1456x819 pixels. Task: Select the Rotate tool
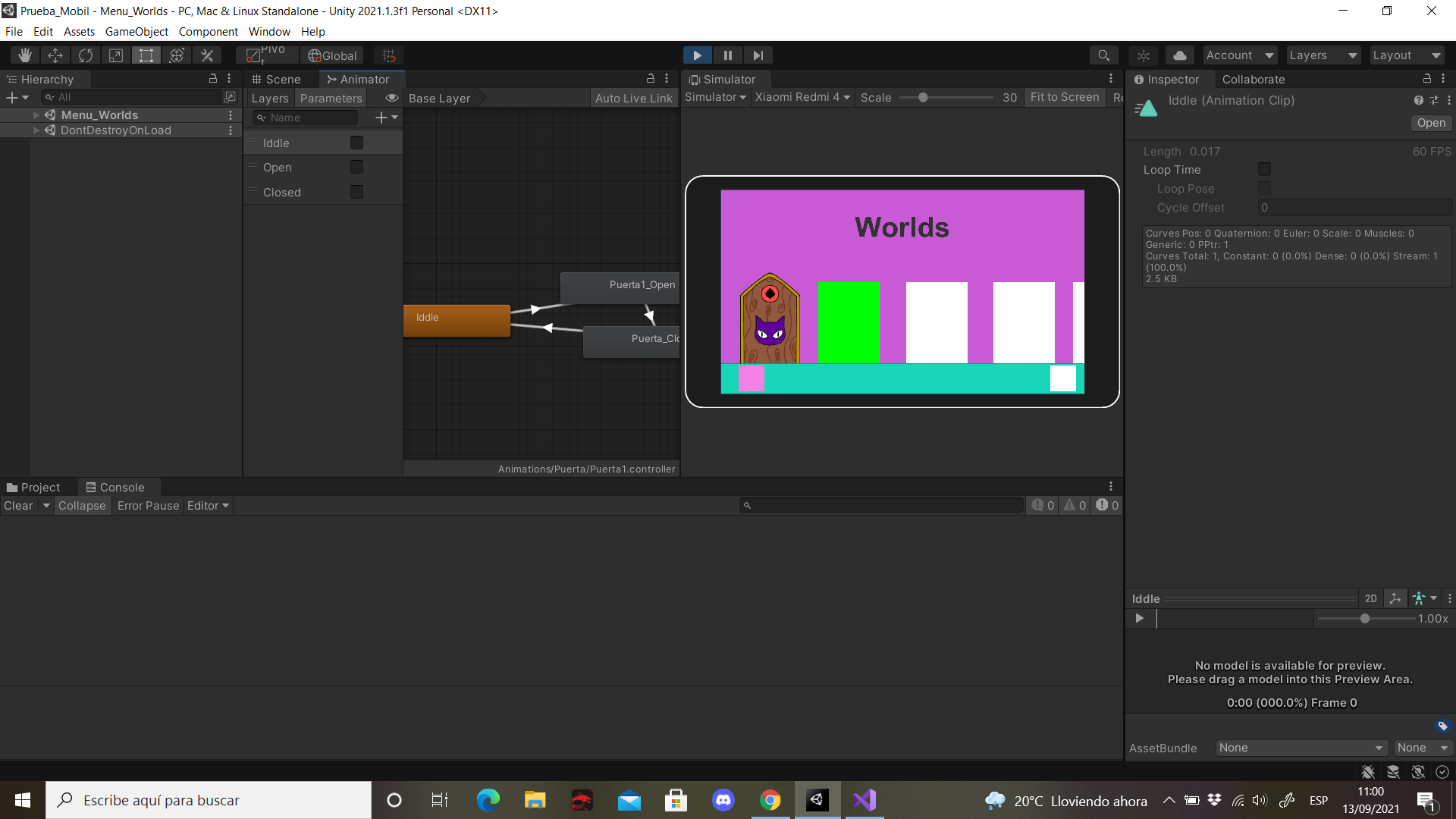(86, 55)
